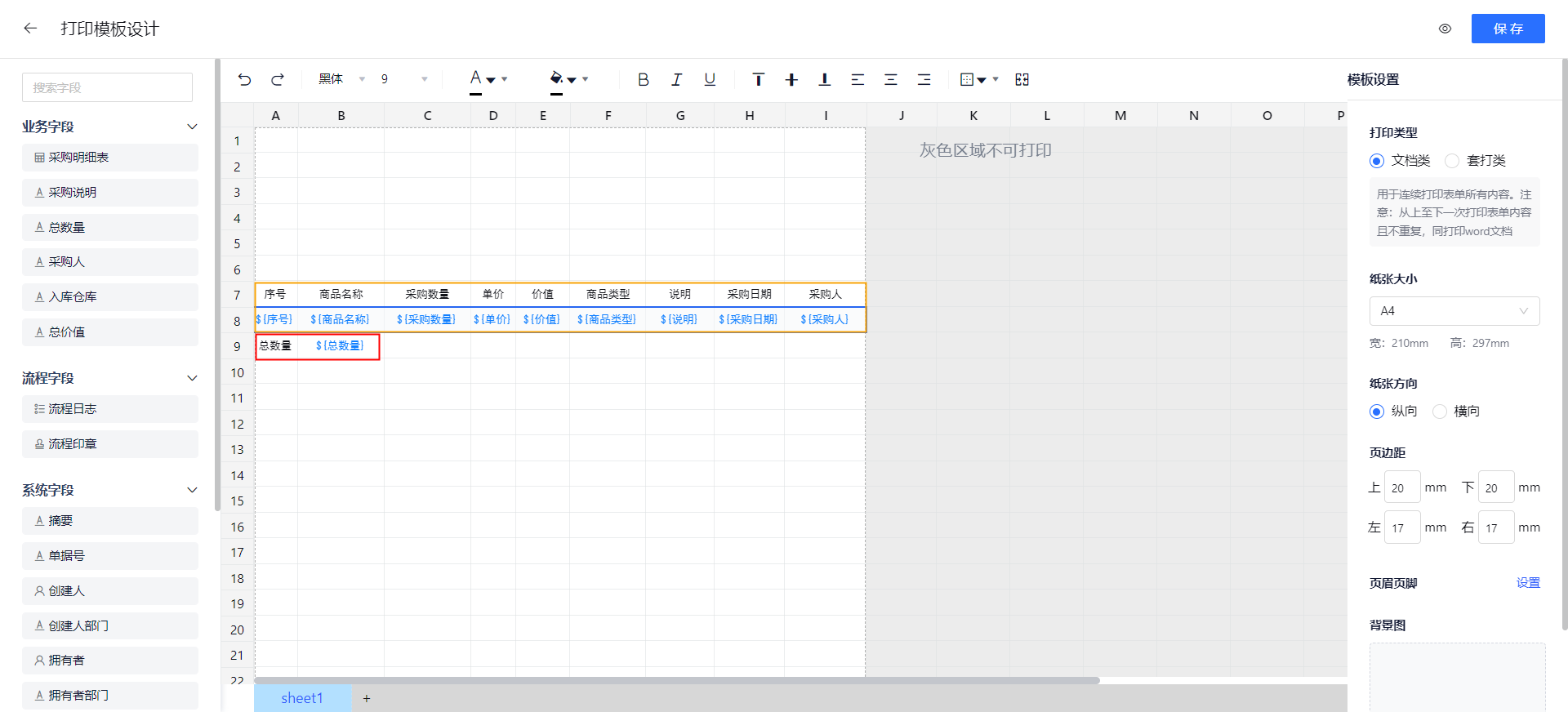Image resolution: width=1568 pixels, height=712 pixels.
Task: Collapse the 流程字段 section
Action: pos(192,378)
